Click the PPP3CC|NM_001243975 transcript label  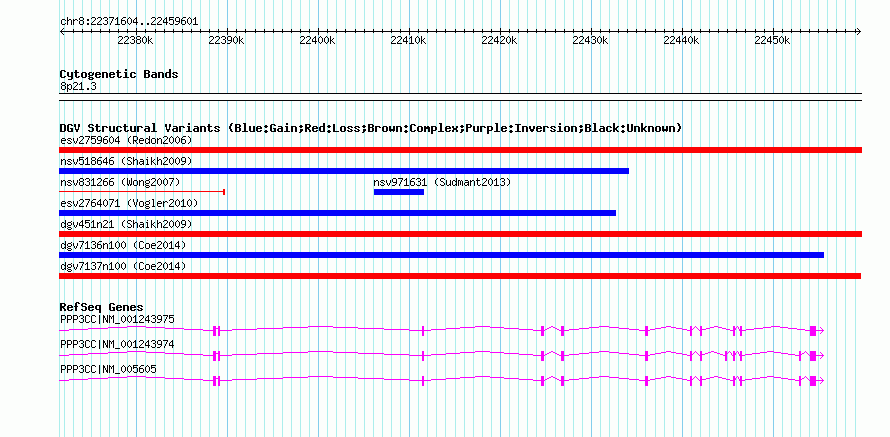(x=117, y=320)
